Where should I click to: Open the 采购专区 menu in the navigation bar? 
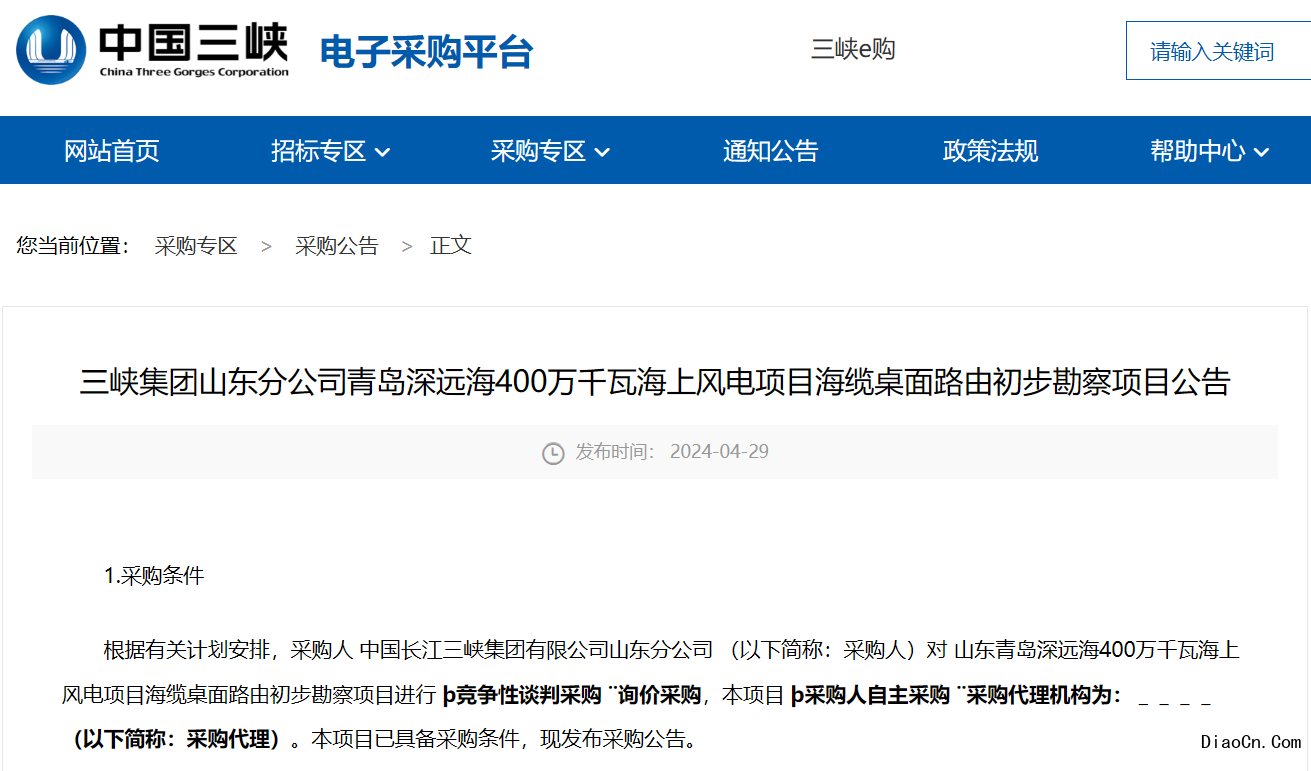pyautogui.click(x=538, y=151)
